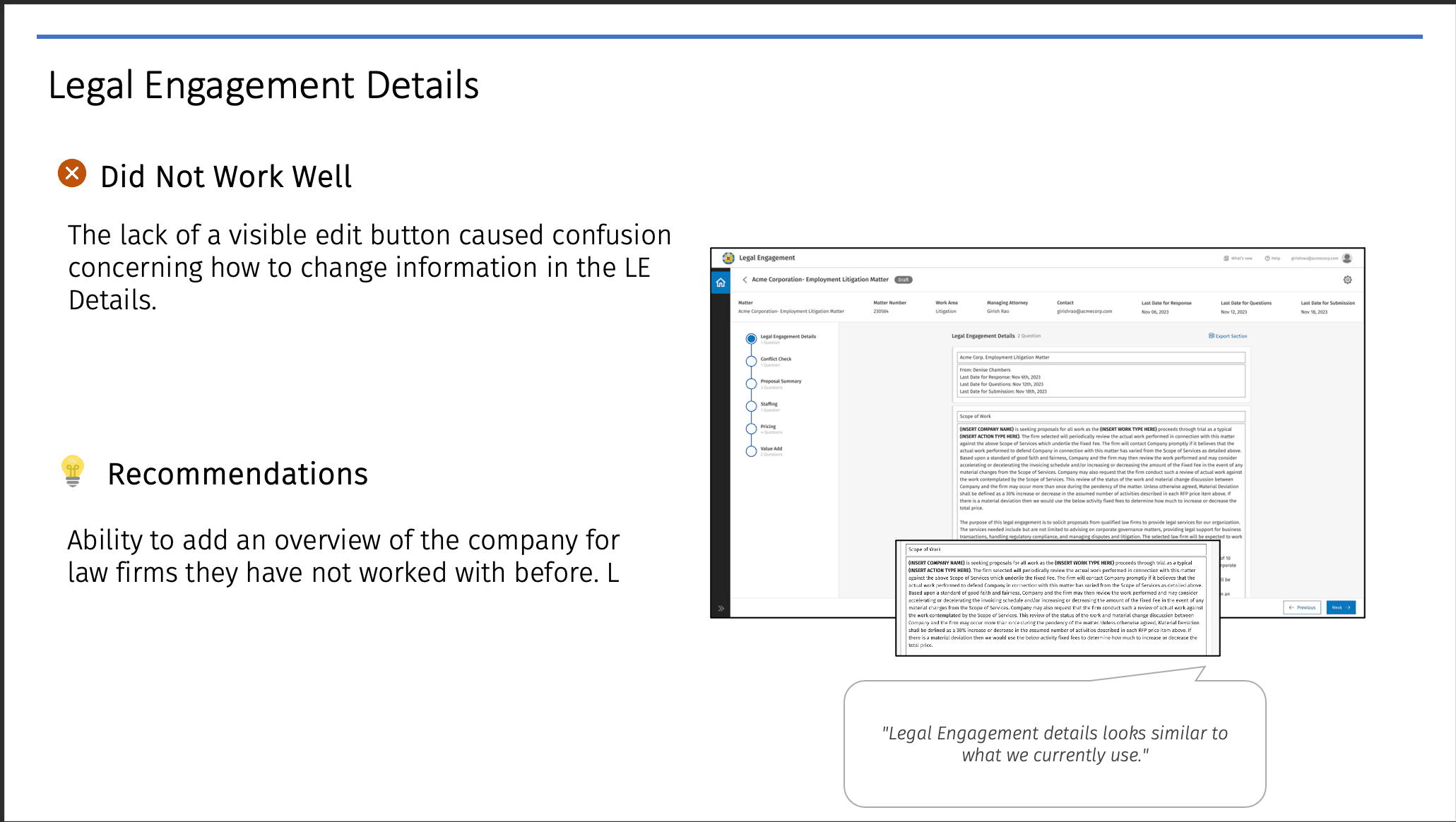Open the Pricing step
Screen dimensions: 1456x822
click(x=751, y=429)
